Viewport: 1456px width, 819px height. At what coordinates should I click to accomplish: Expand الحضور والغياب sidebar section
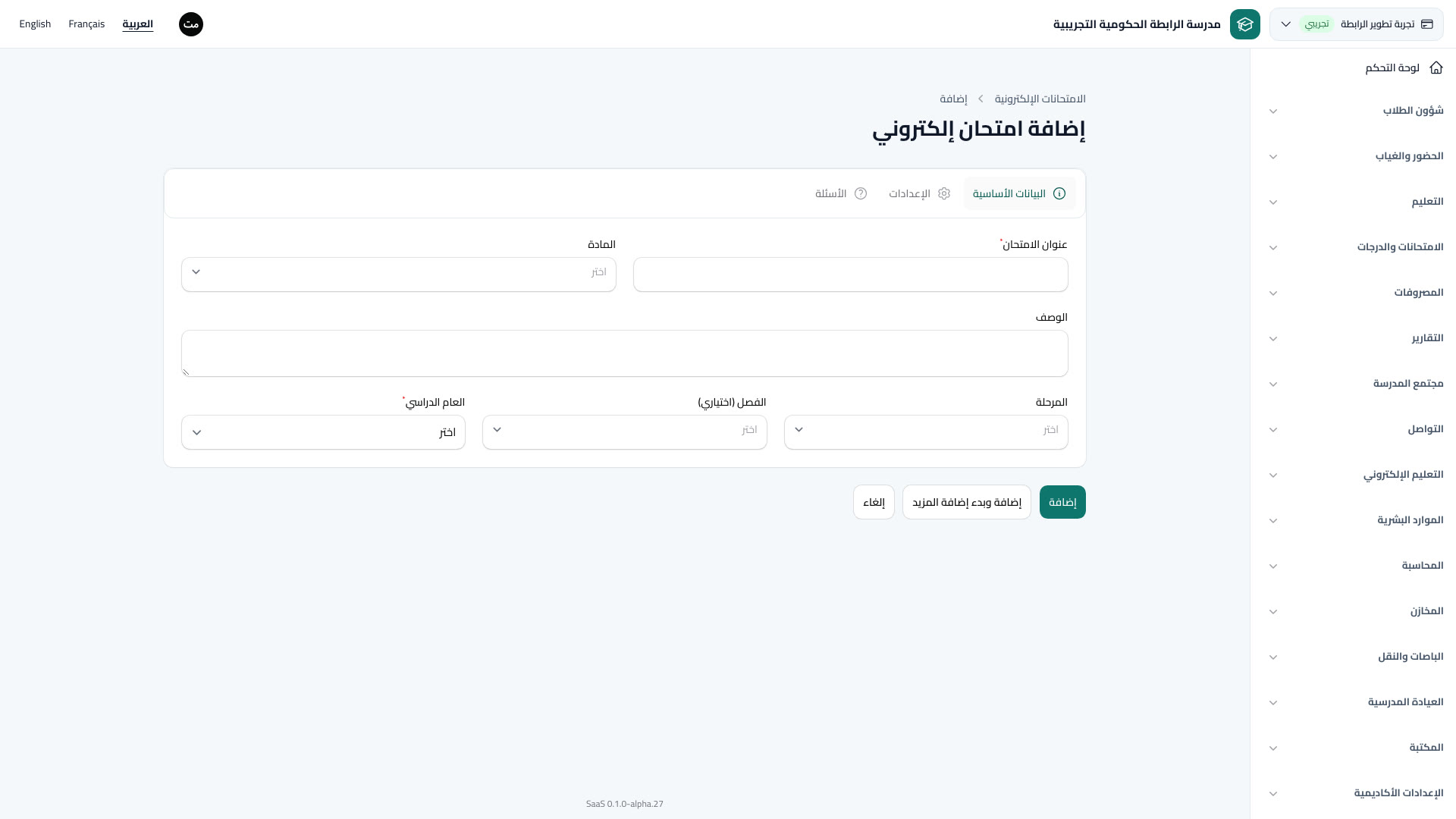click(1356, 156)
